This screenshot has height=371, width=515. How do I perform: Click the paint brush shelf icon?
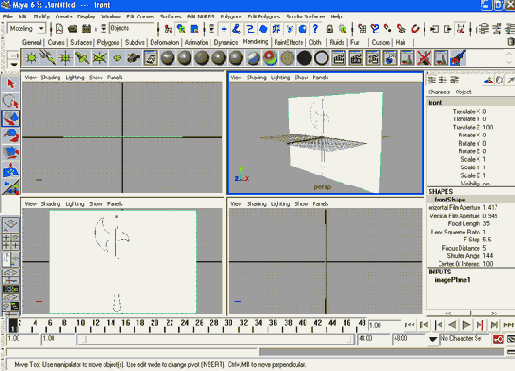tap(458, 58)
